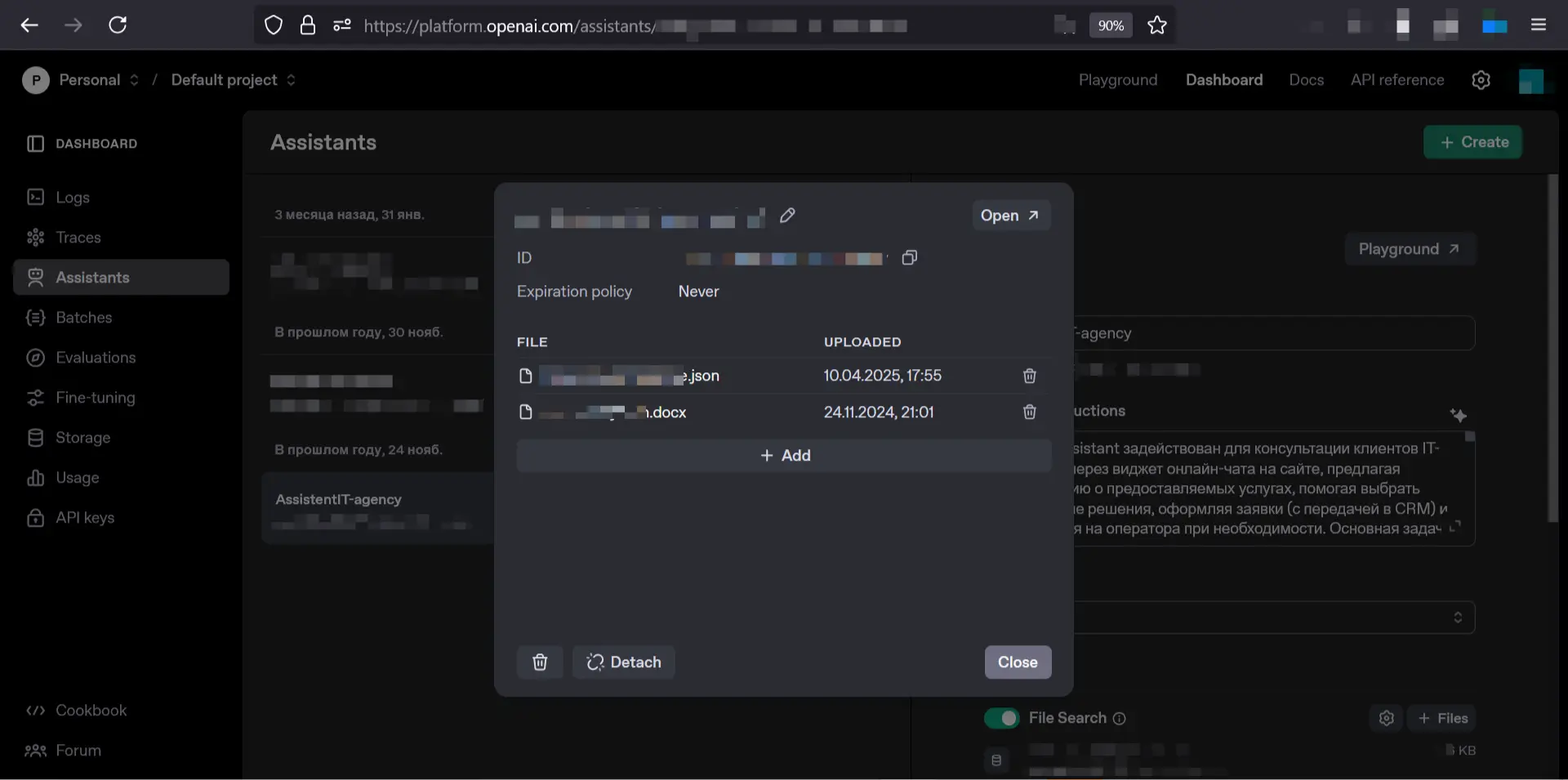
Task: Go back with browser back arrow
Action: tap(29, 25)
